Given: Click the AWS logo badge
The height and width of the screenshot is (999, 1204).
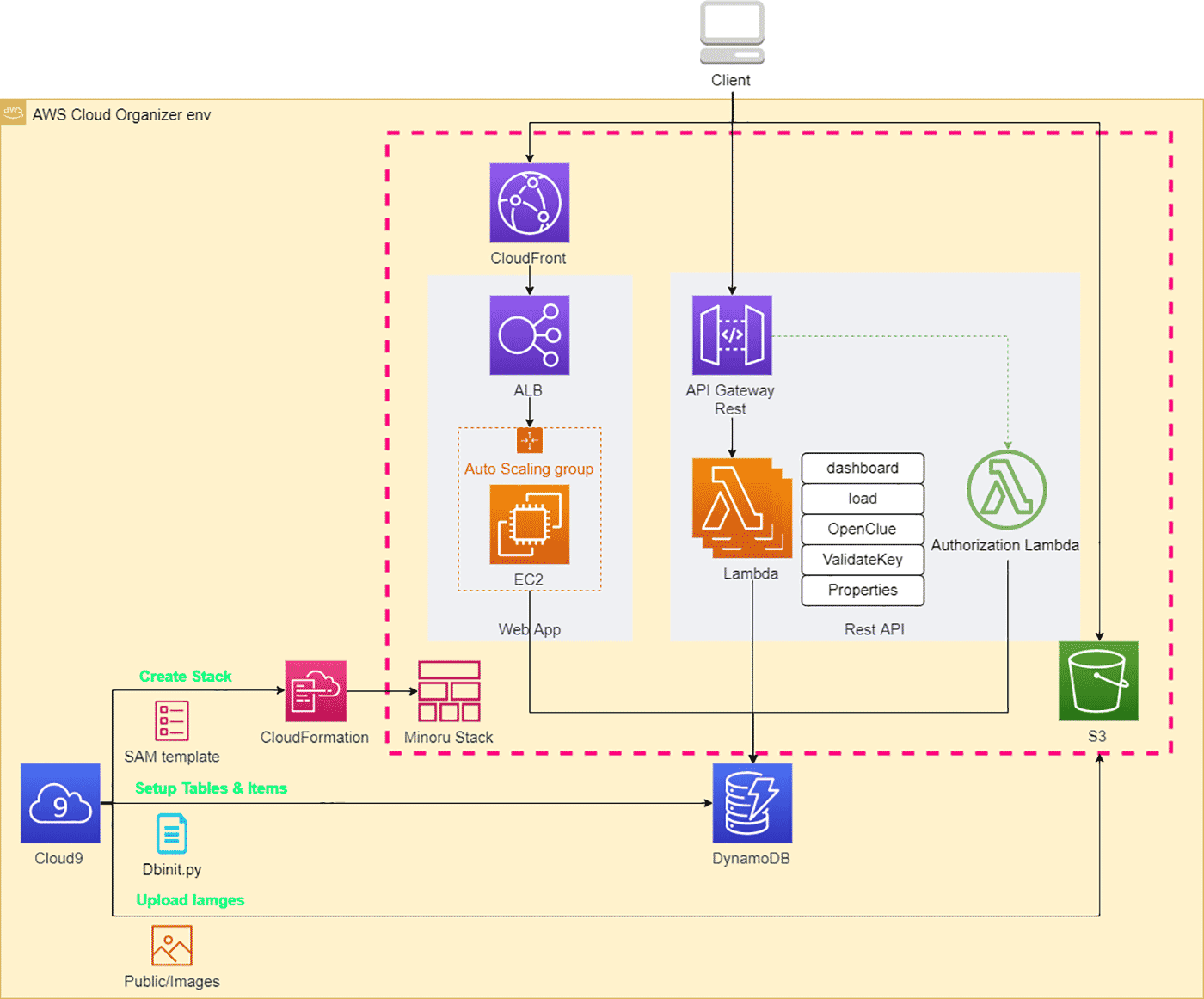Looking at the screenshot, I should pyautogui.click(x=13, y=112).
